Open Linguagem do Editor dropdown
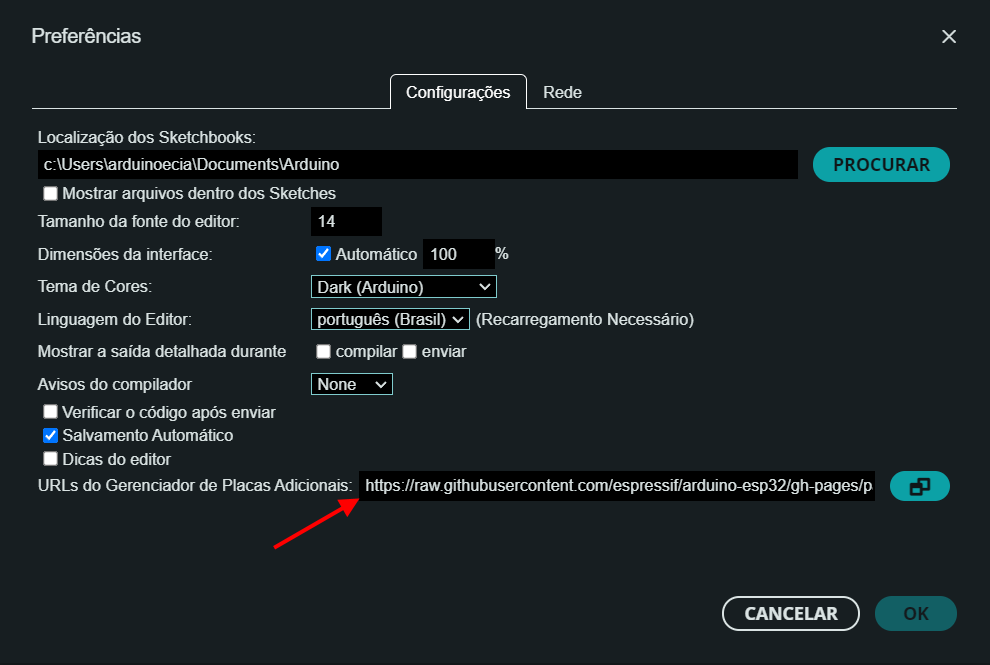 [x=390, y=319]
